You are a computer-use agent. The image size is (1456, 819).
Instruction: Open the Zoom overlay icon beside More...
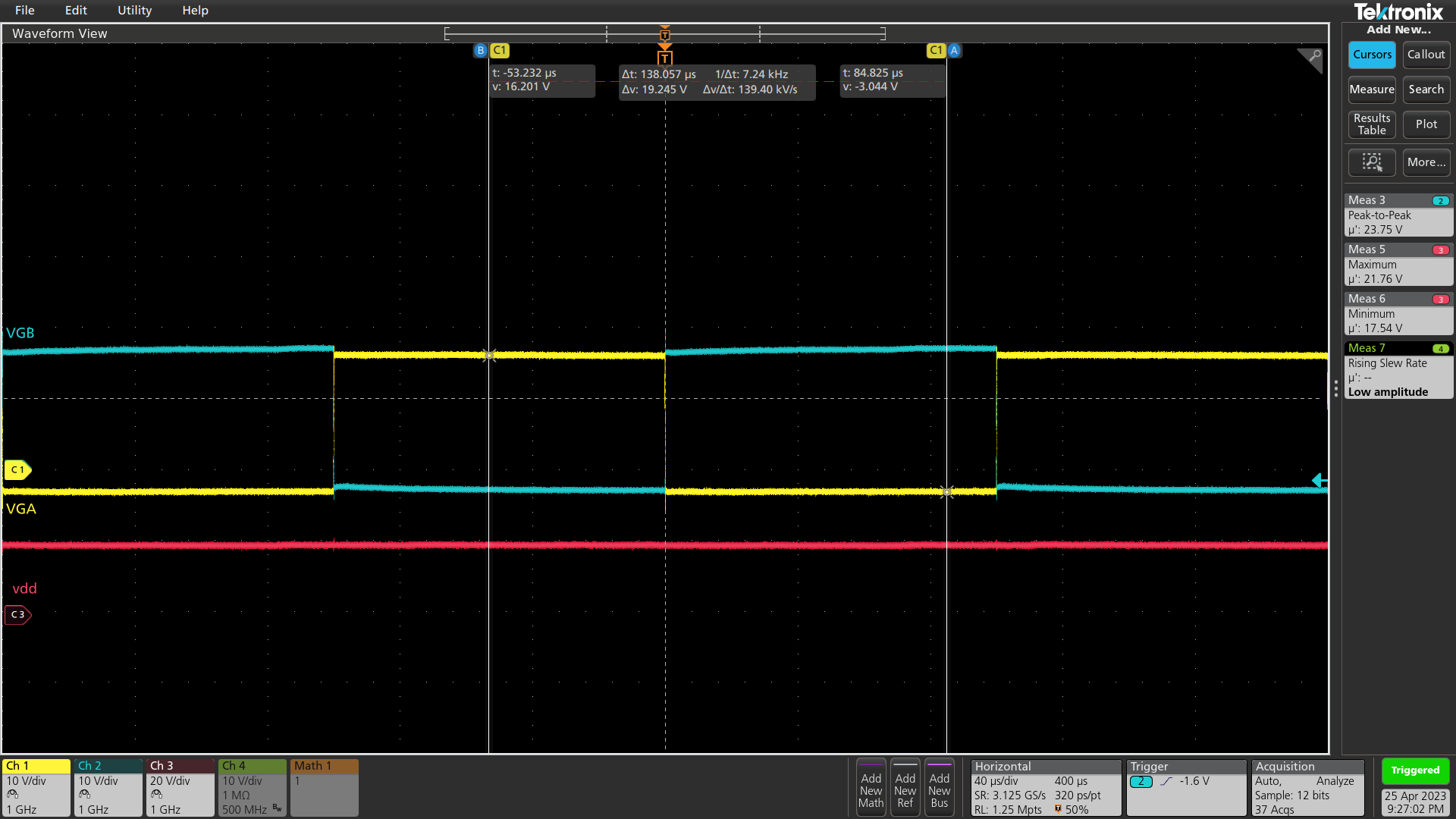[x=1372, y=162]
